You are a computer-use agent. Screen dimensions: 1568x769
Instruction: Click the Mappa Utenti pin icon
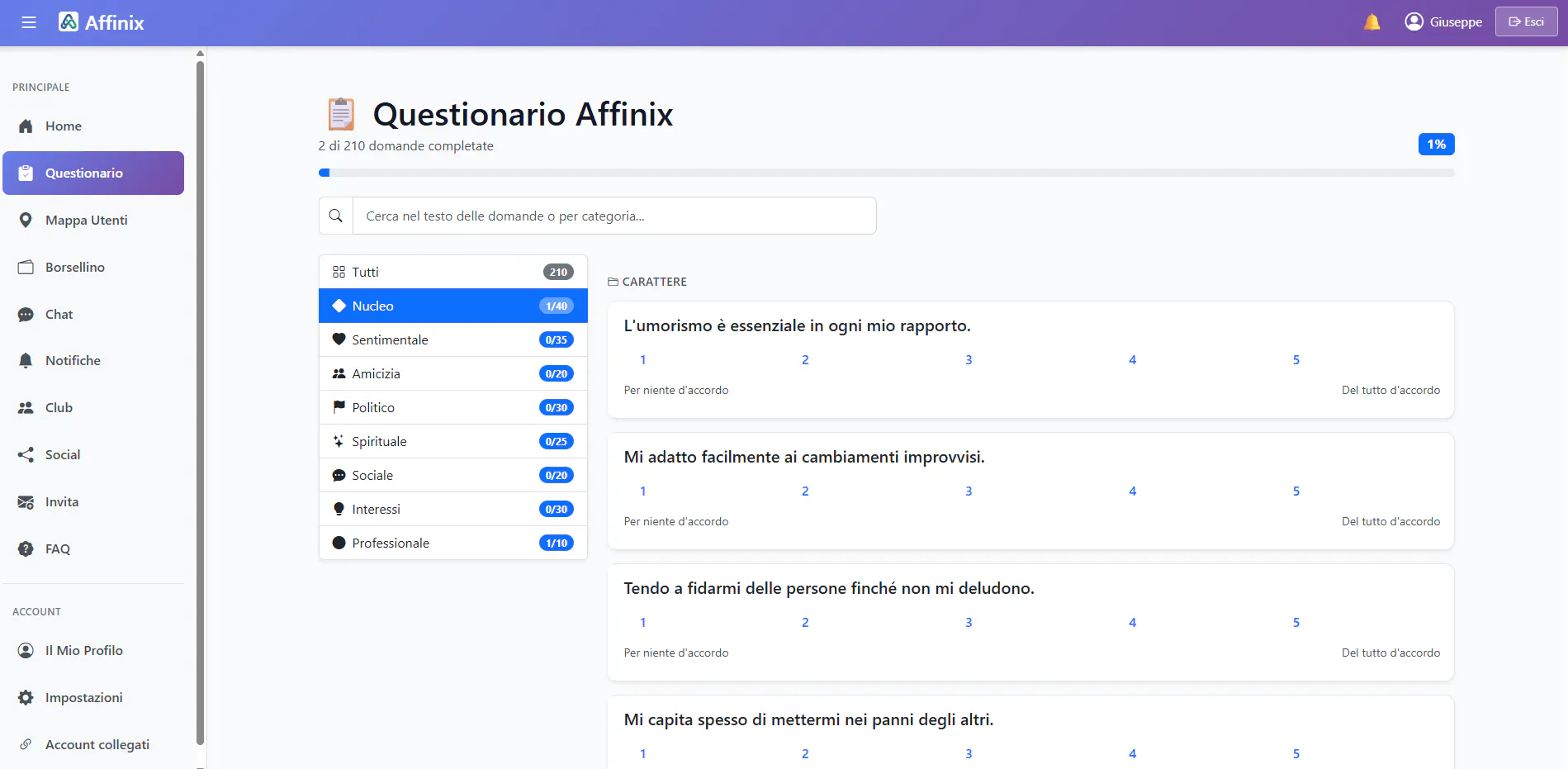pos(26,221)
